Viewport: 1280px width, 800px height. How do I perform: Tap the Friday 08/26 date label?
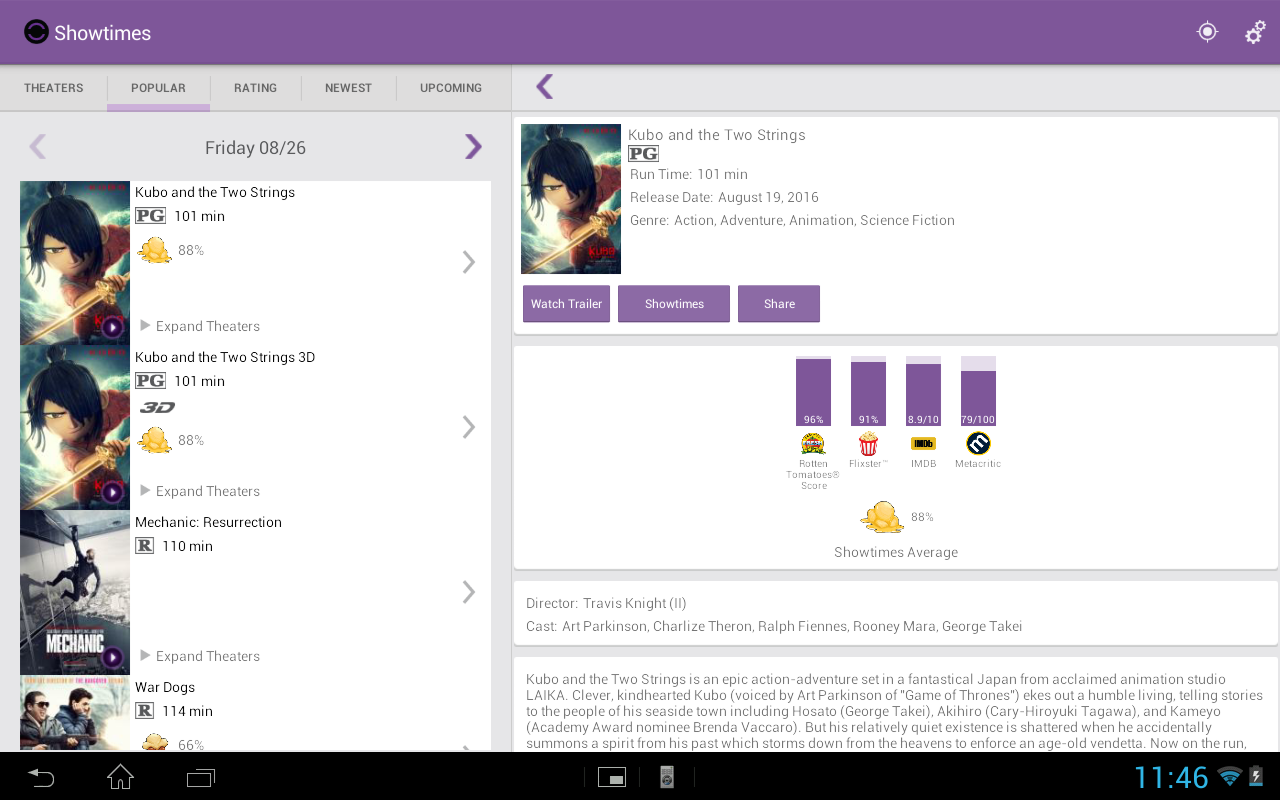(x=255, y=148)
